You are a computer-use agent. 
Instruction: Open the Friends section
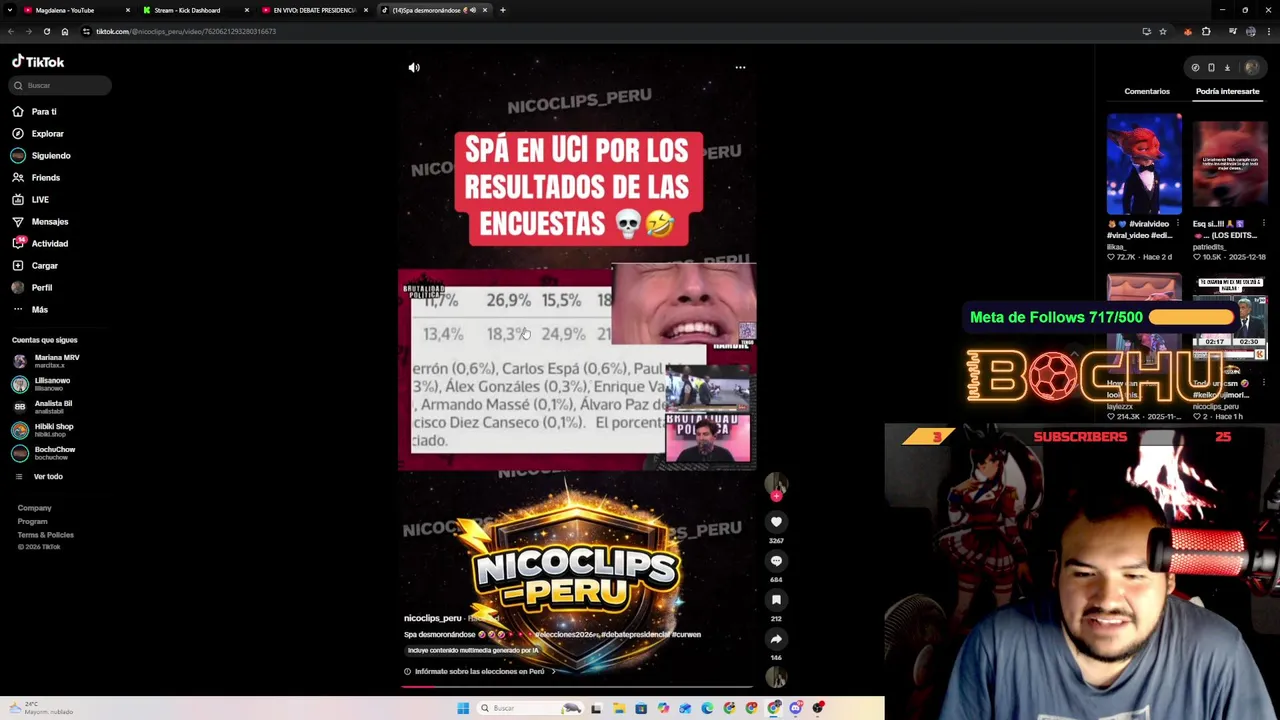coord(36,177)
